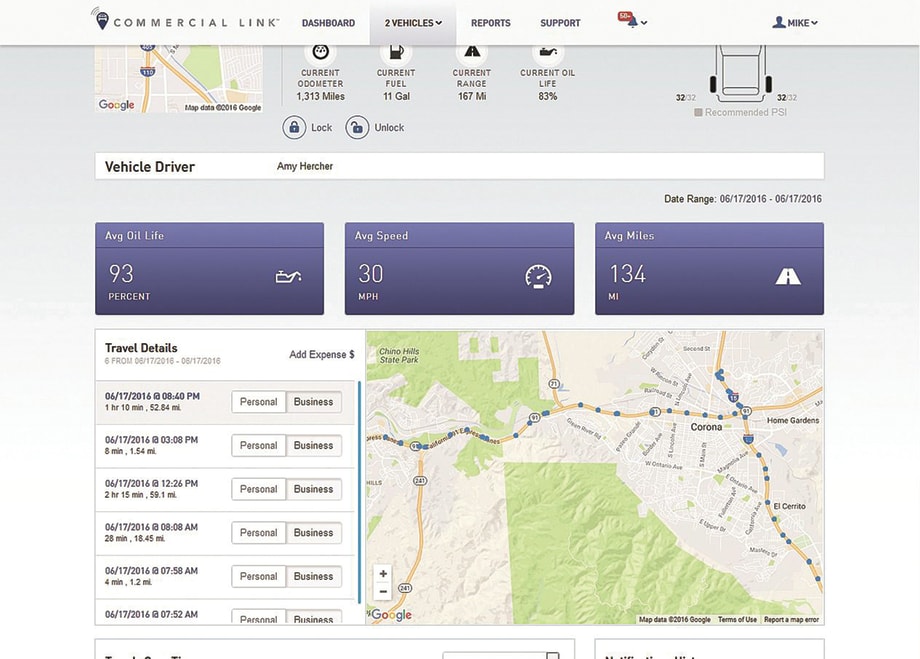Click the road icon in Avg Miles card
This screenshot has width=920, height=659.
point(787,276)
